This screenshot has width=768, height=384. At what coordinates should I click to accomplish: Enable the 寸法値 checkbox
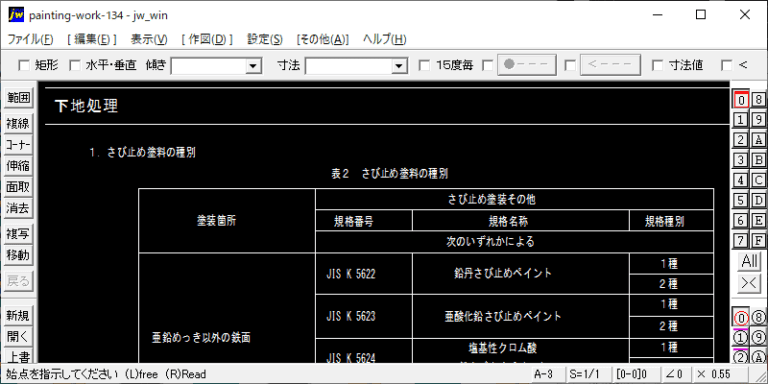point(658,65)
